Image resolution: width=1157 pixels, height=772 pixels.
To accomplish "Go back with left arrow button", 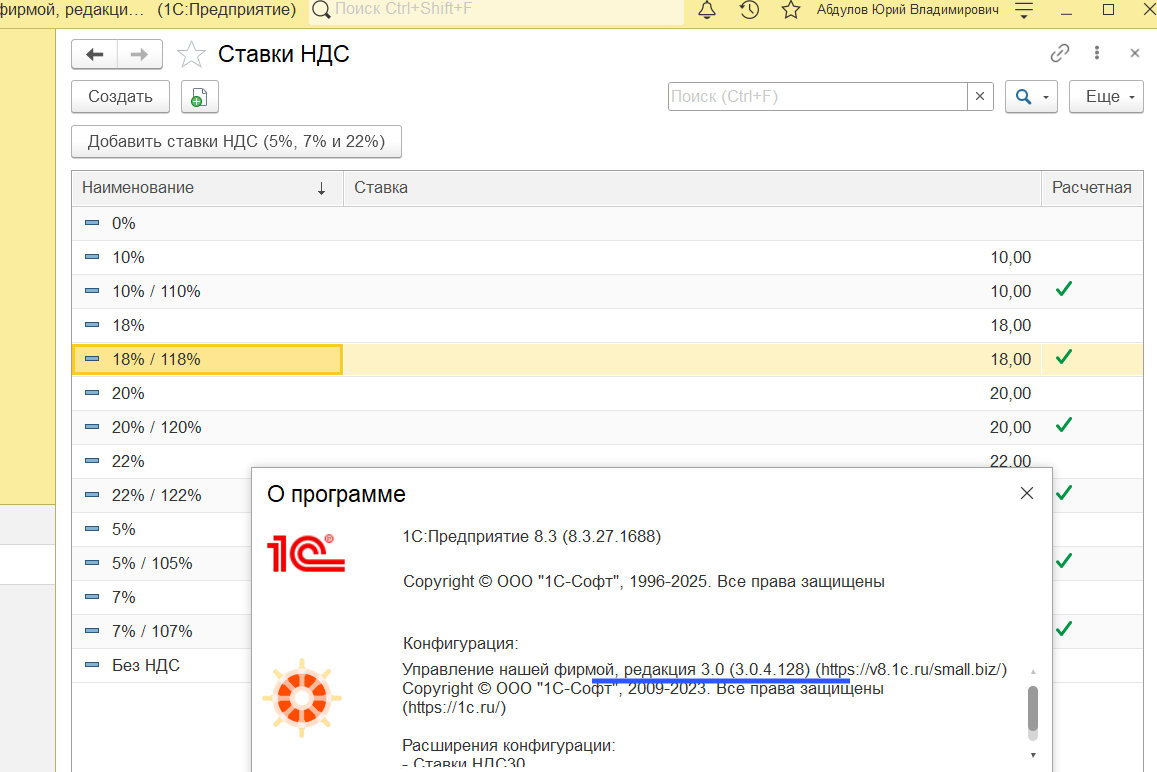I will 94,54.
